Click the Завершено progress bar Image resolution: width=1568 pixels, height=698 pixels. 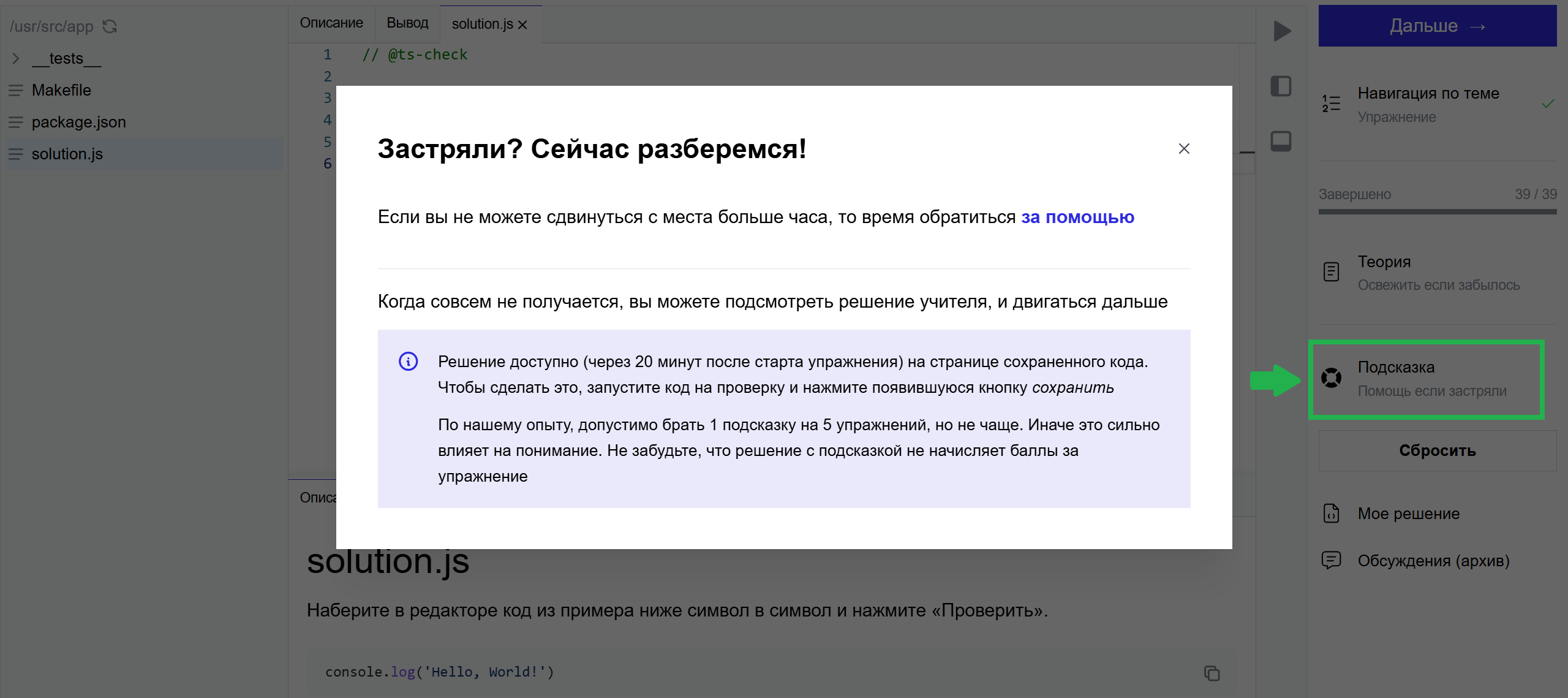1437,211
